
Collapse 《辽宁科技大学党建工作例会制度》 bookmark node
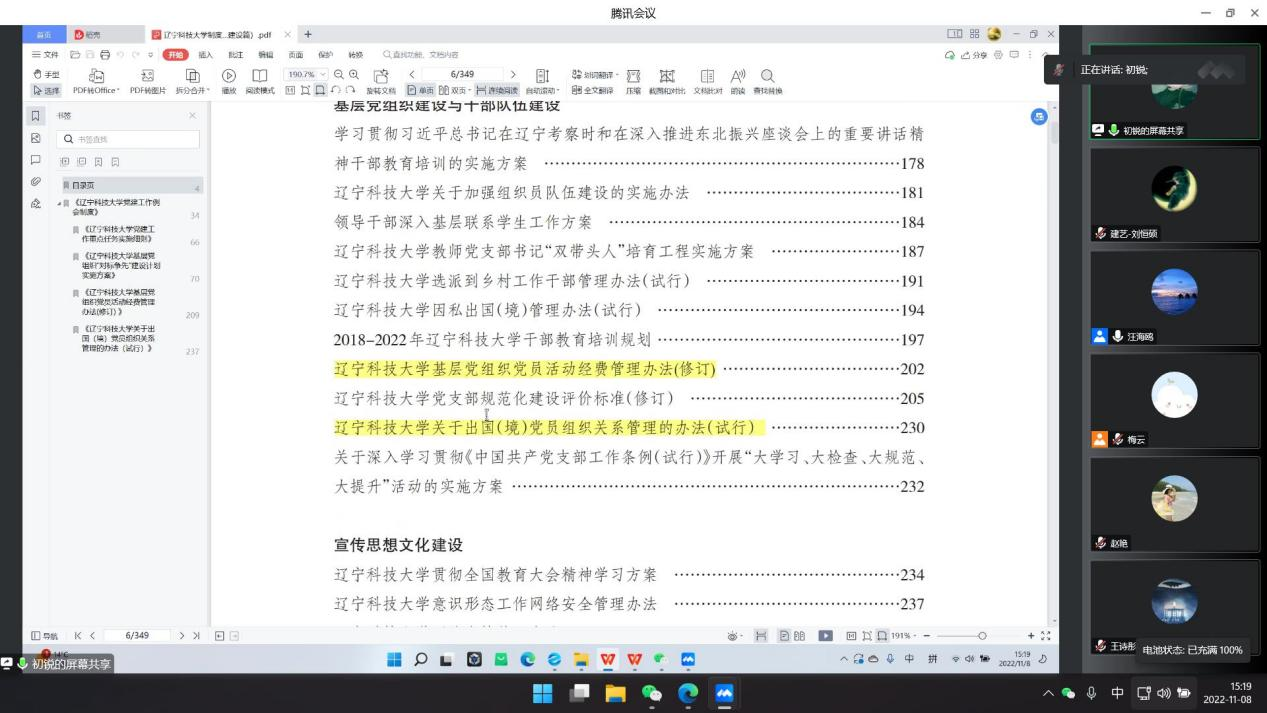tap(59, 202)
